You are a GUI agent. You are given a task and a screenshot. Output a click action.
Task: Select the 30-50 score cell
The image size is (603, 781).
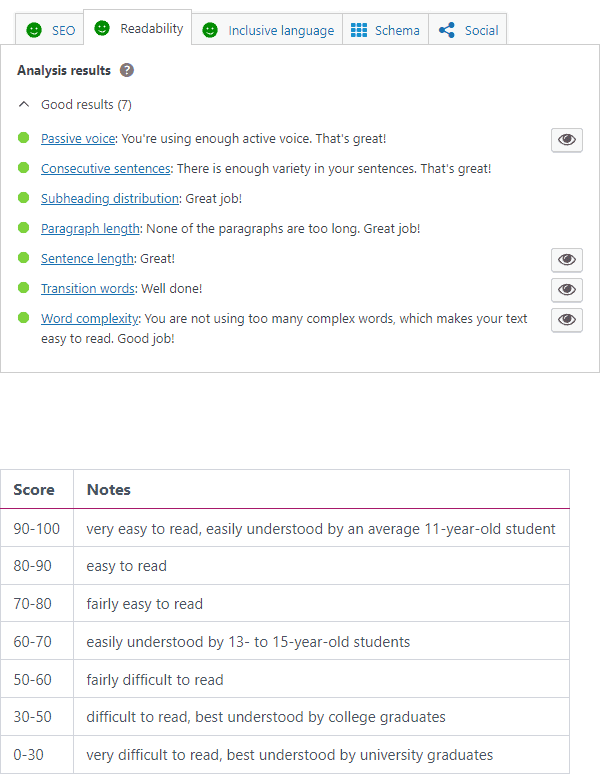tap(37, 717)
